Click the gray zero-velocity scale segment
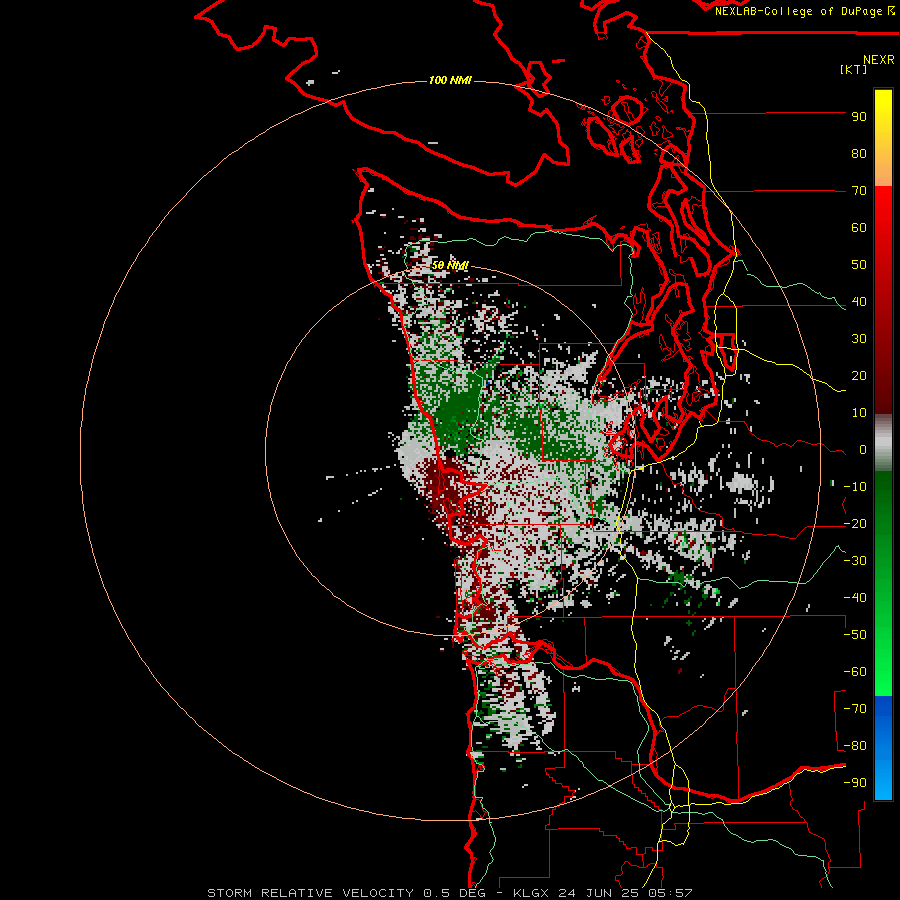900x900 pixels. pos(883,443)
